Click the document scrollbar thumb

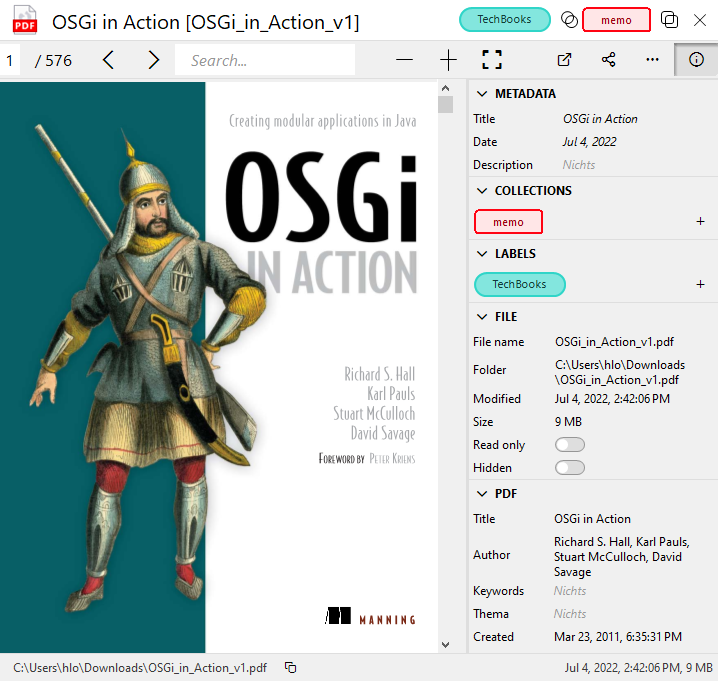tap(445, 104)
